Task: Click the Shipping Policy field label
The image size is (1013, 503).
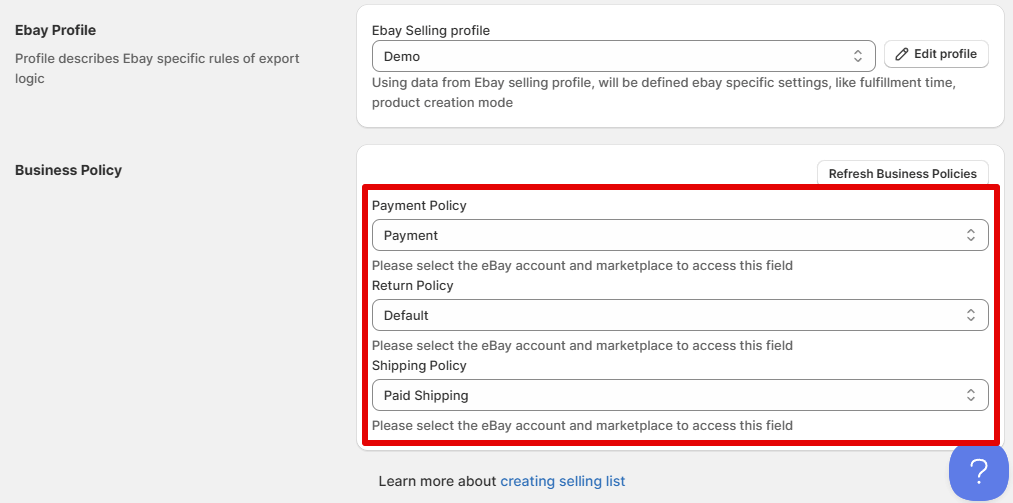Action: point(420,365)
